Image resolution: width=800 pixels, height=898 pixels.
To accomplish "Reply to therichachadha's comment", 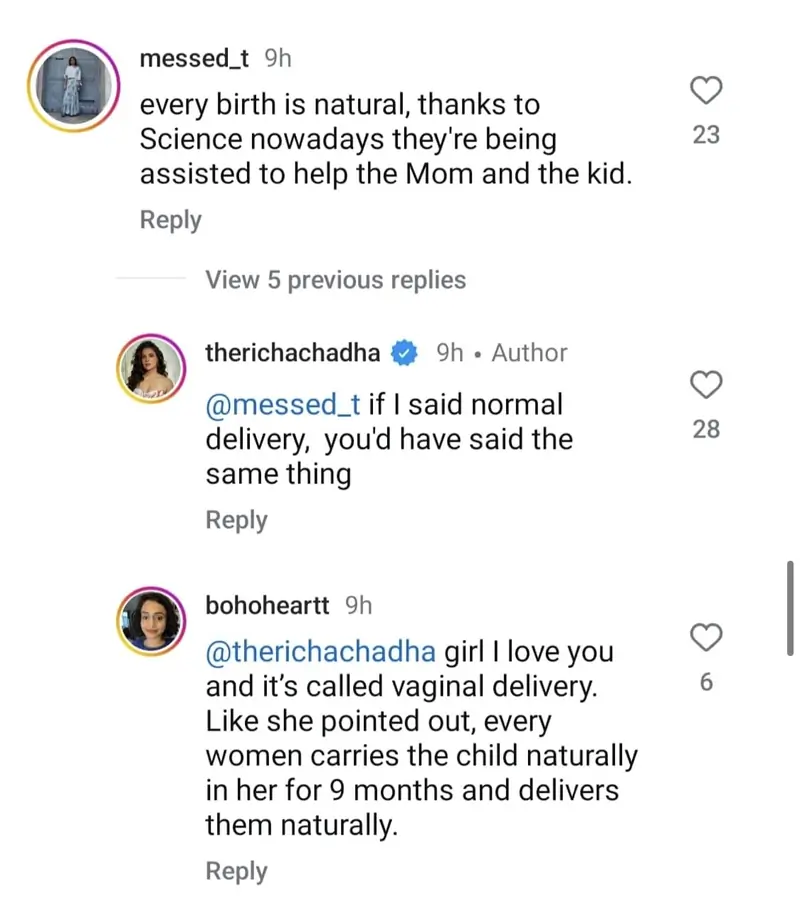I will click(236, 520).
